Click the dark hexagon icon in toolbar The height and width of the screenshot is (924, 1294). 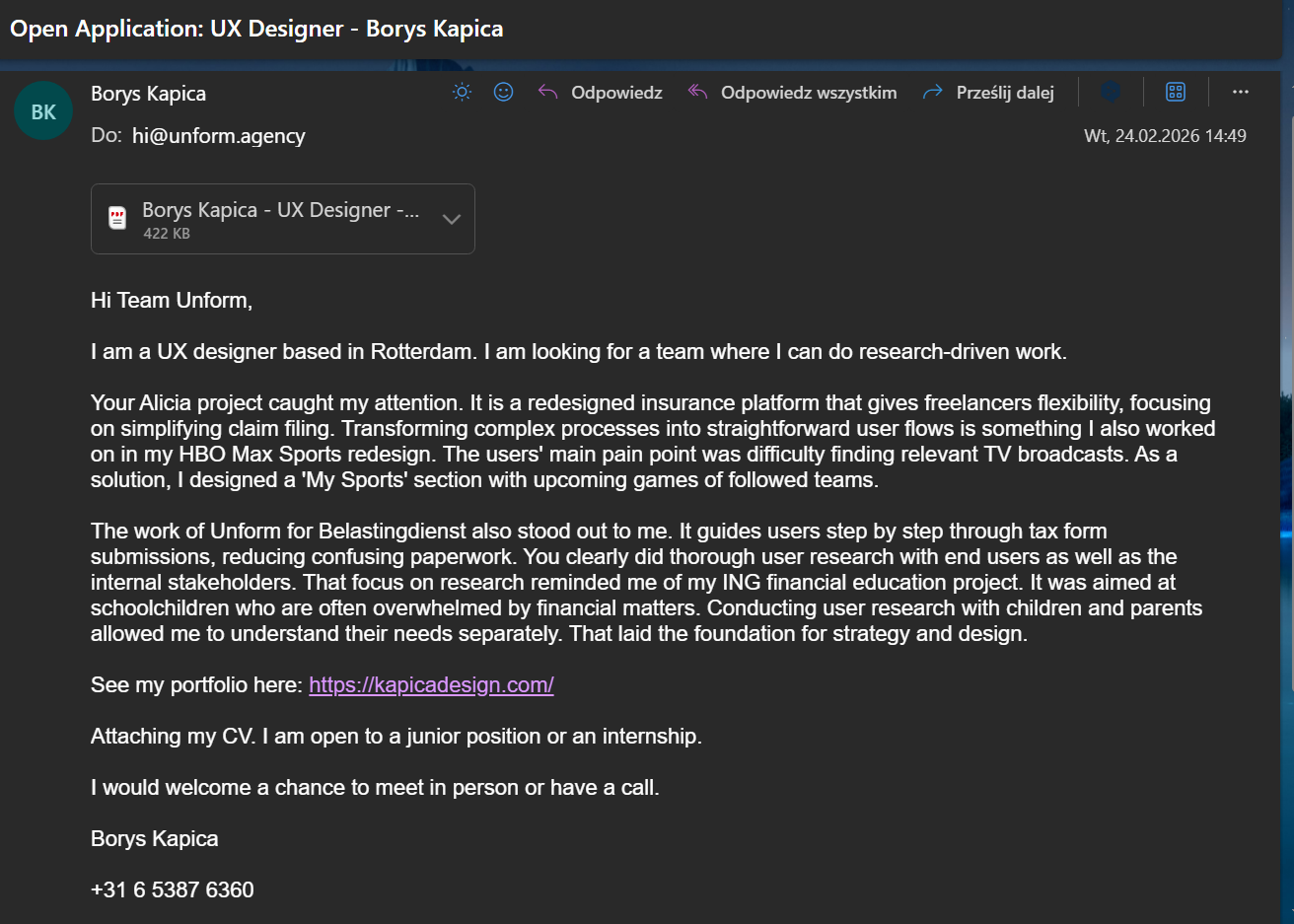(x=1111, y=92)
